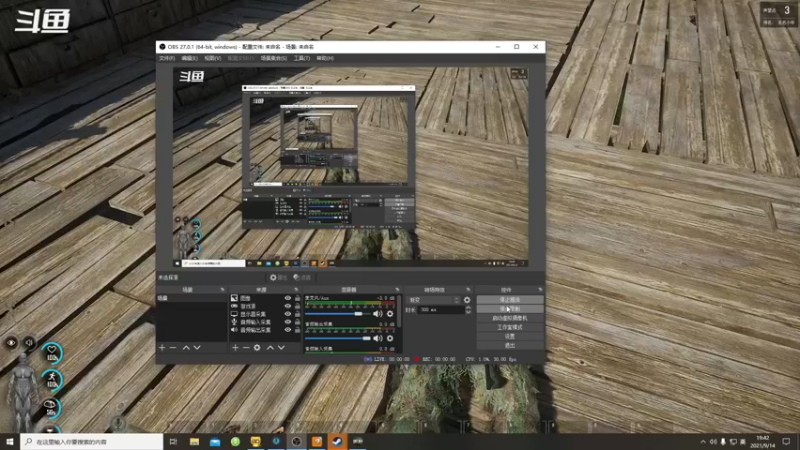Lock the 音频输入采集 source
The height and width of the screenshot is (450, 800).
297,322
